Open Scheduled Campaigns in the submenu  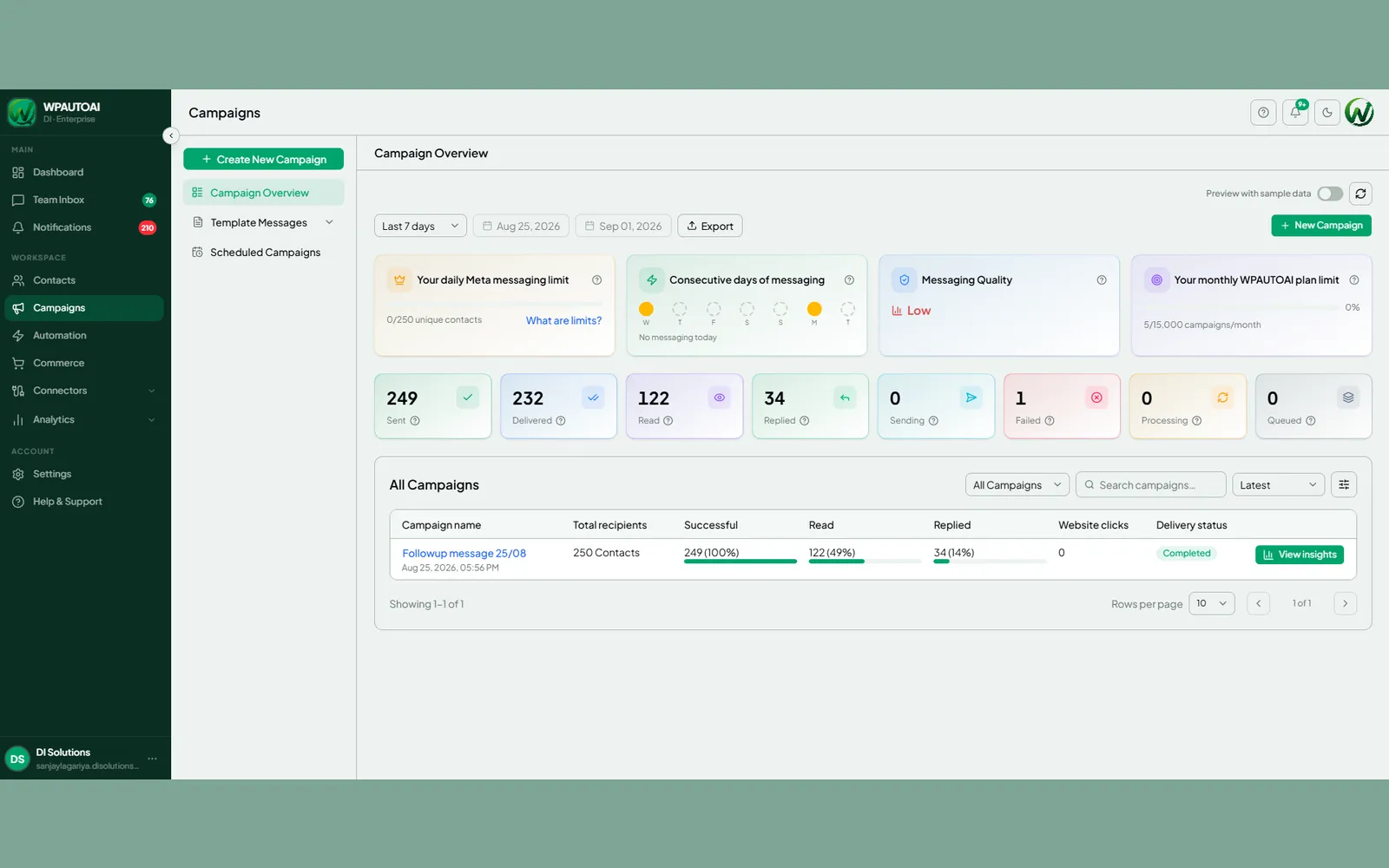click(264, 253)
